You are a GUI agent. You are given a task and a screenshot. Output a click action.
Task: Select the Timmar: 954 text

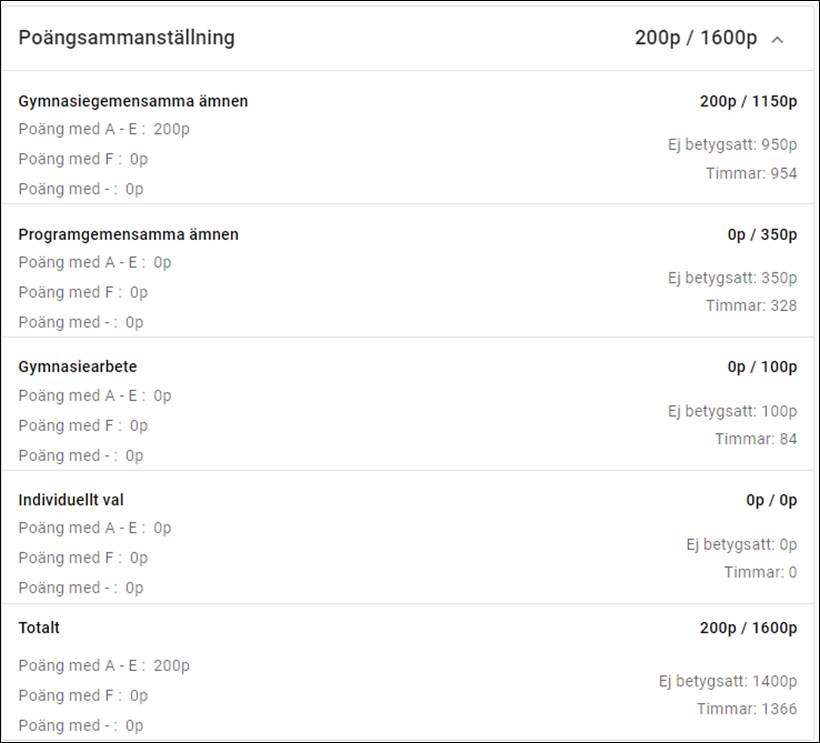pos(751,173)
